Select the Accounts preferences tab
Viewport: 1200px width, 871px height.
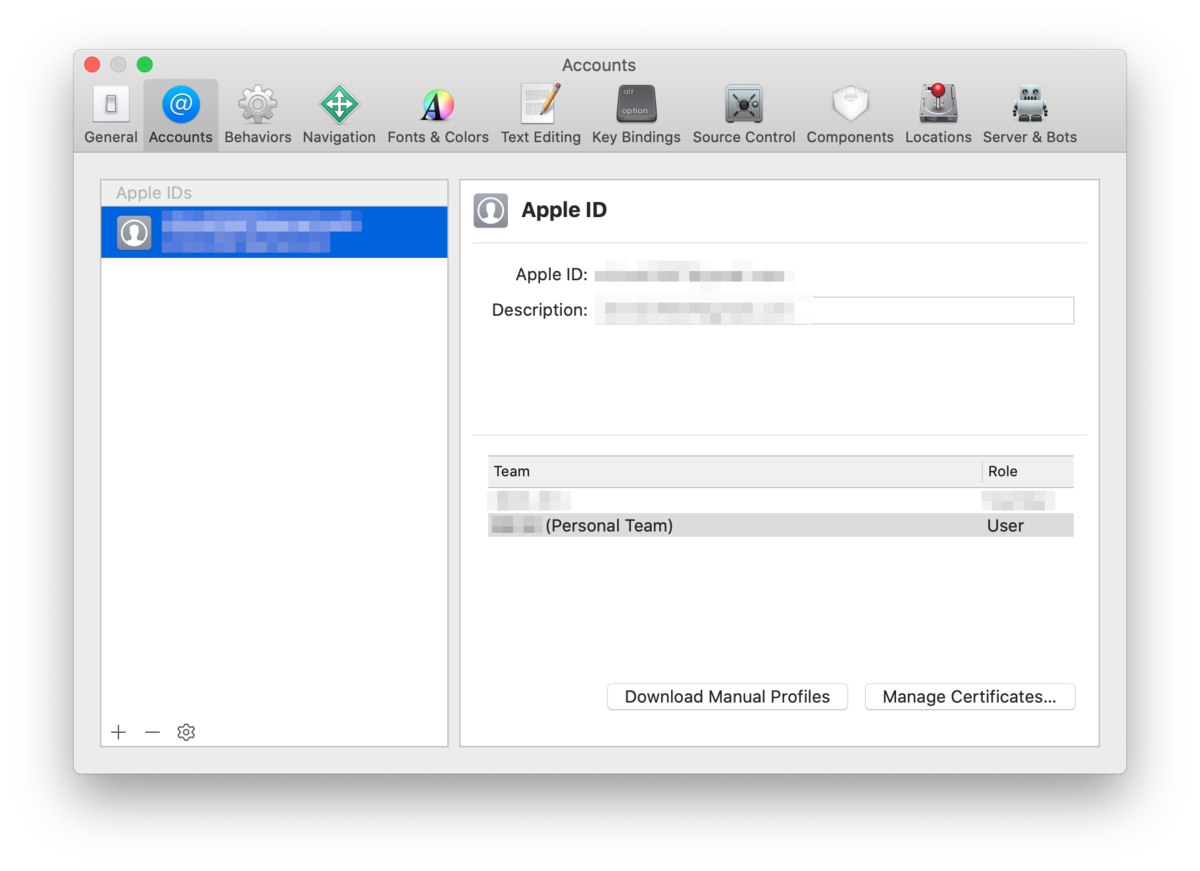click(x=181, y=115)
